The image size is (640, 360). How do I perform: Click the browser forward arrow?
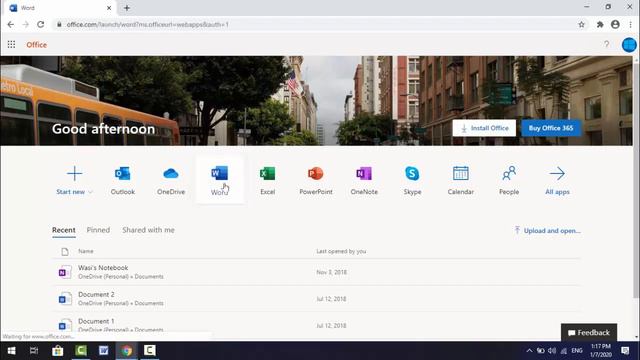tap(25, 24)
